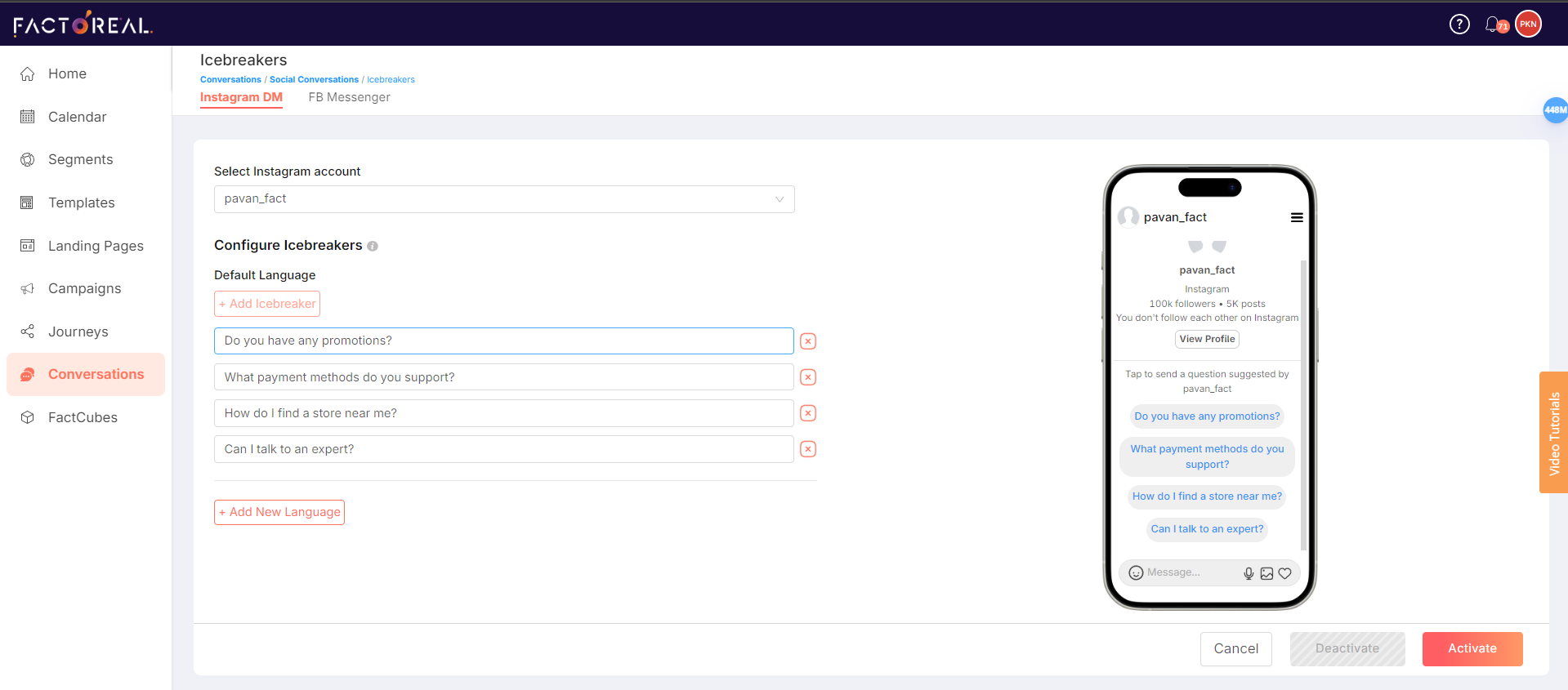Click View Profile in phone preview
The height and width of the screenshot is (690, 1568).
point(1207,339)
